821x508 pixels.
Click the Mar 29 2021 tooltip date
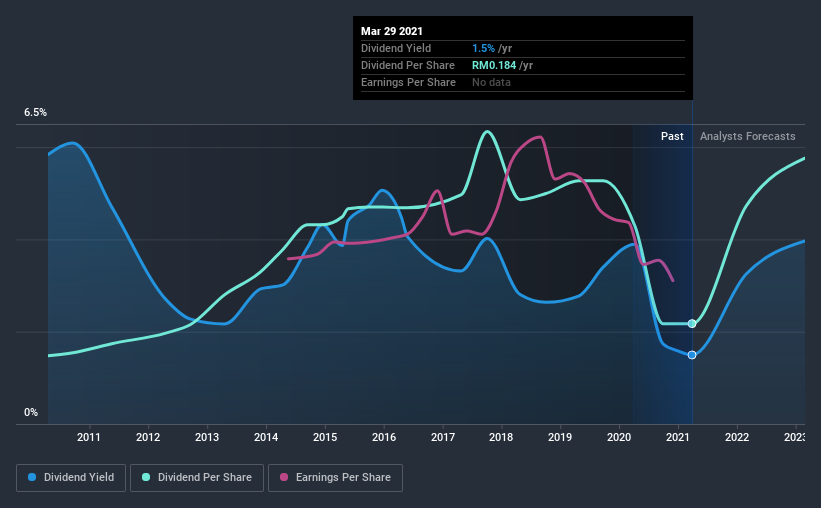click(x=392, y=31)
